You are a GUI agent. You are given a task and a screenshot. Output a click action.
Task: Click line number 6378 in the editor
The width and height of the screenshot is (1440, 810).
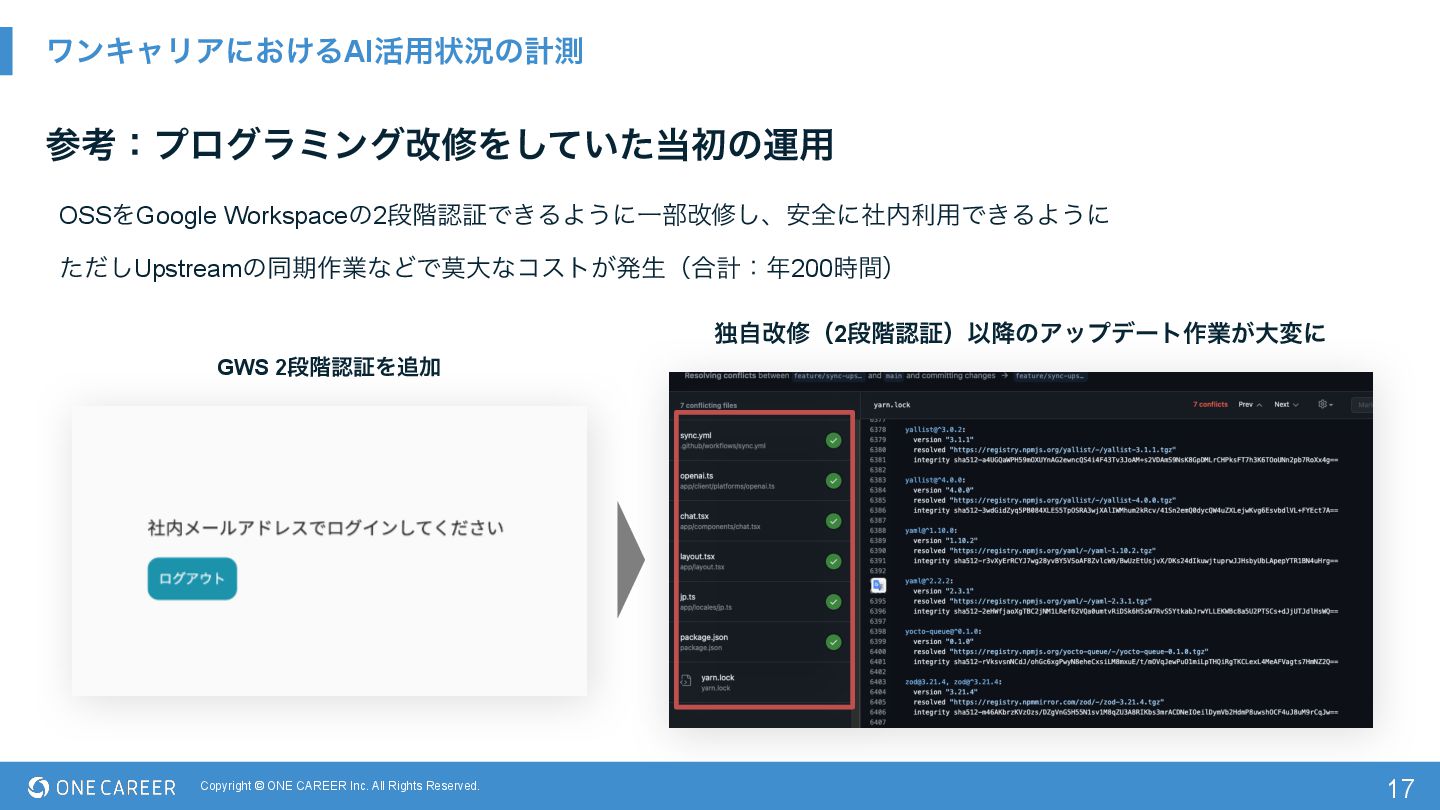pyautogui.click(x=878, y=429)
